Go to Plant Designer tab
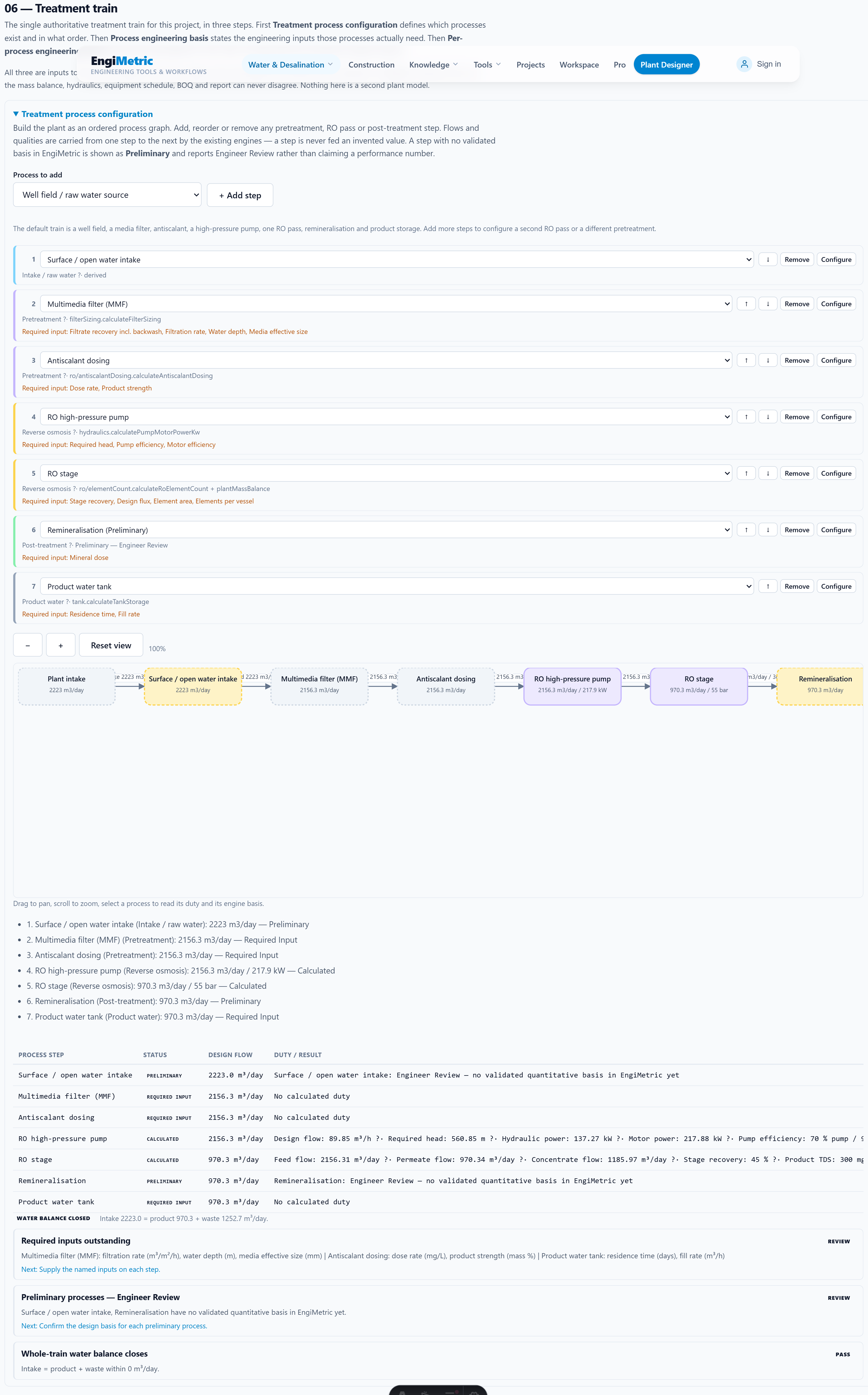Viewport: 868px width, 1395px height. pyautogui.click(x=666, y=65)
